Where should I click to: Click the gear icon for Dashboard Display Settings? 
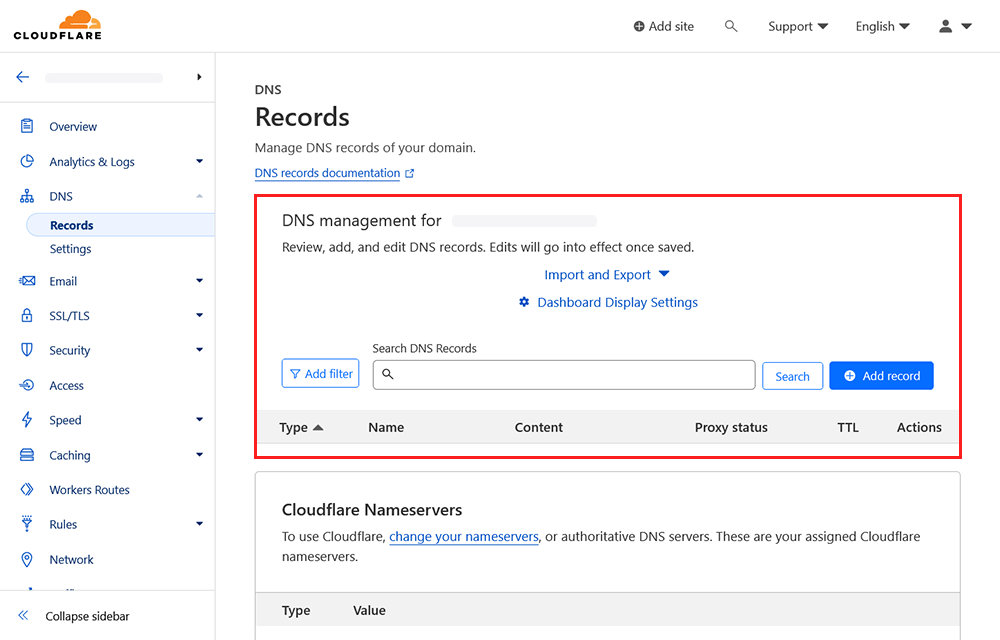(524, 302)
